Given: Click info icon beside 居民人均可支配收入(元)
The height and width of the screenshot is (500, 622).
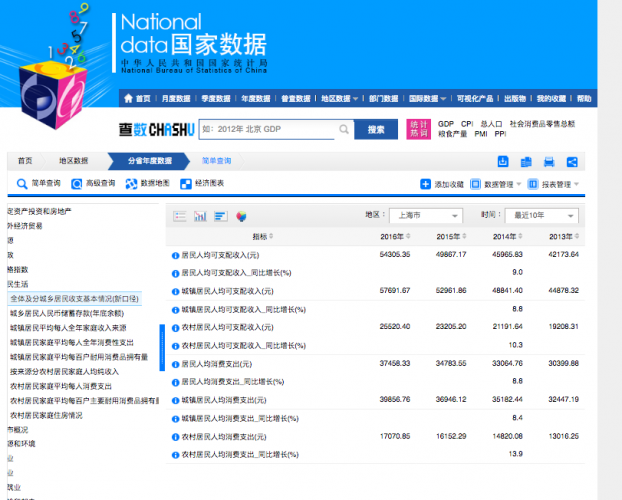Looking at the screenshot, I should (x=175, y=255).
